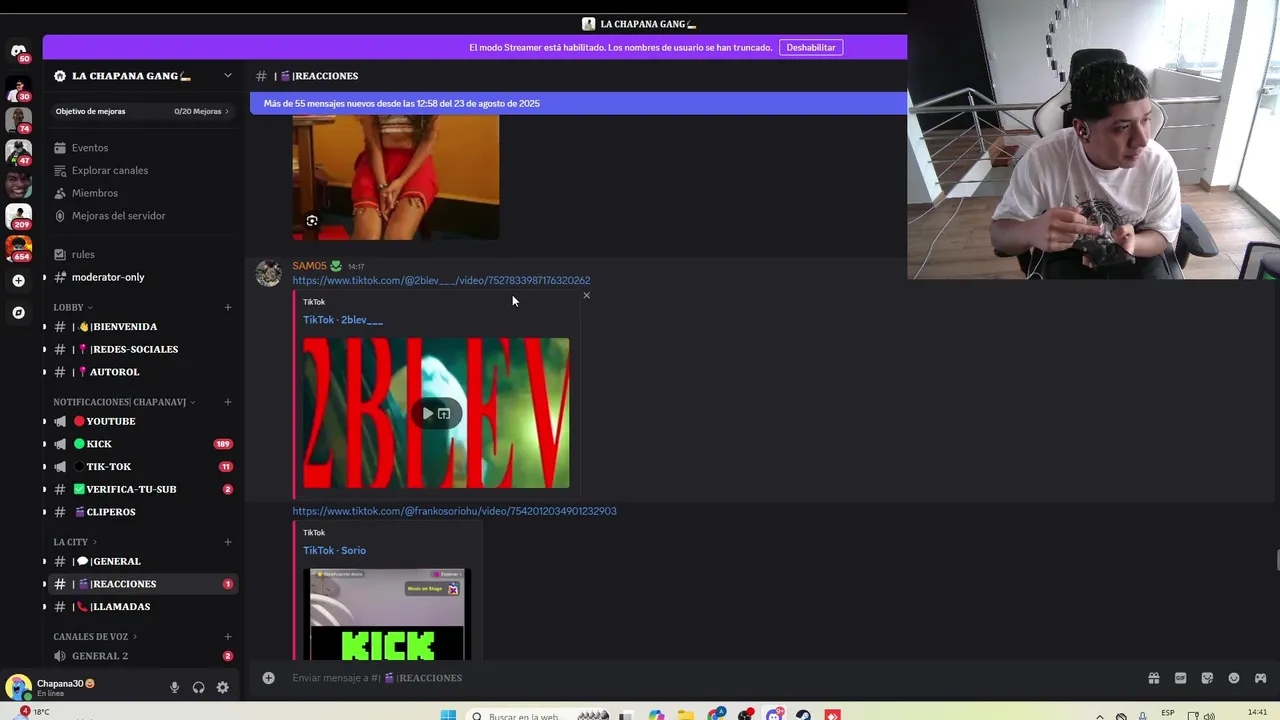The height and width of the screenshot is (720, 1280).
Task: Open the server avatar with badge 209
Action: coord(18,216)
